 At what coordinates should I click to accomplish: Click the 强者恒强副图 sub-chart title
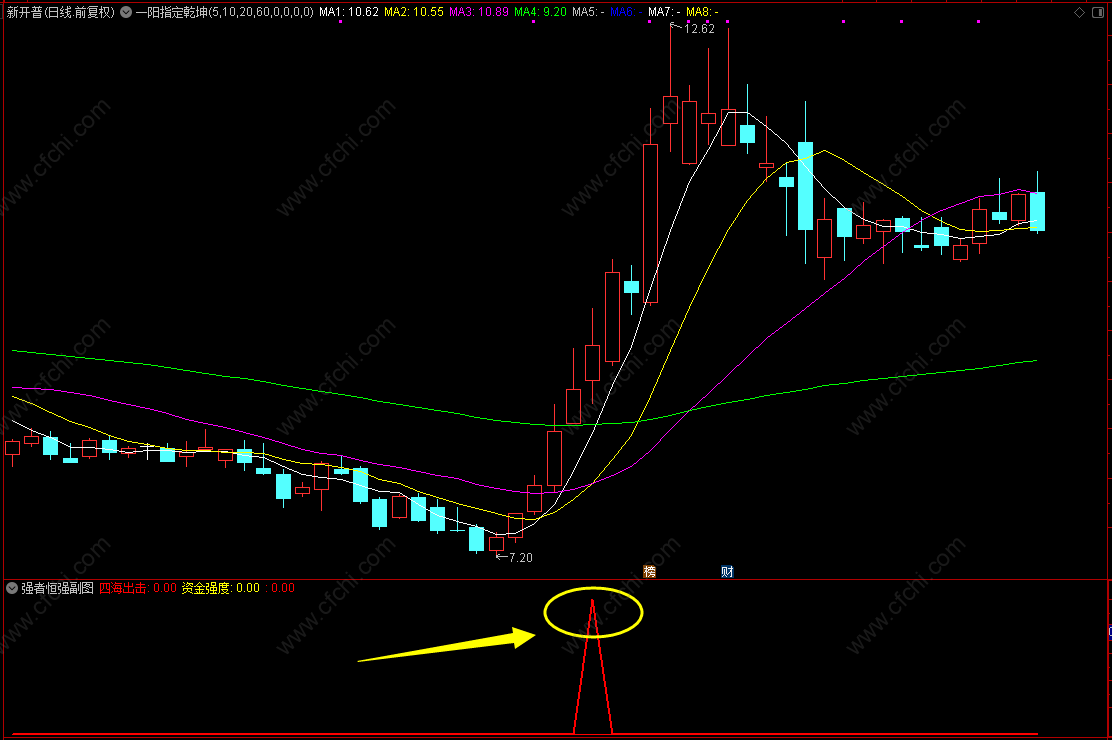coord(57,588)
